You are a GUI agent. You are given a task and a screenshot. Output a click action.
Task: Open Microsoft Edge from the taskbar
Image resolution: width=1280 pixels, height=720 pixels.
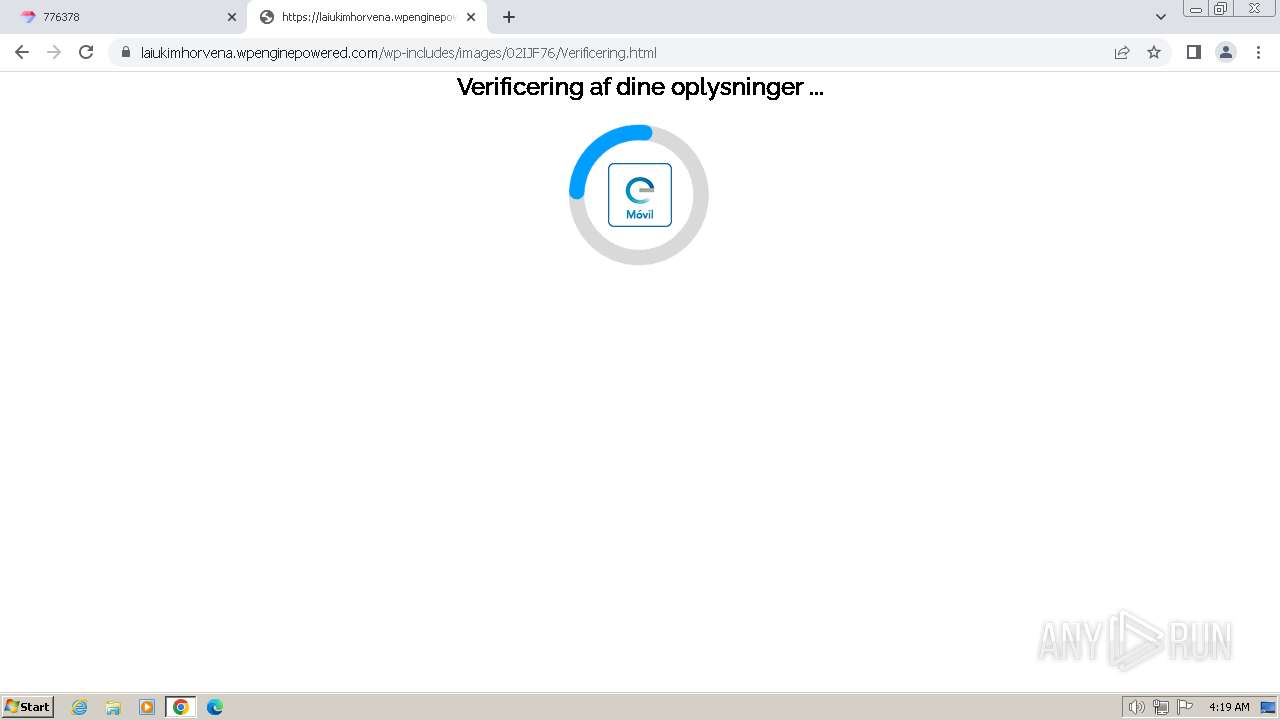tap(215, 707)
